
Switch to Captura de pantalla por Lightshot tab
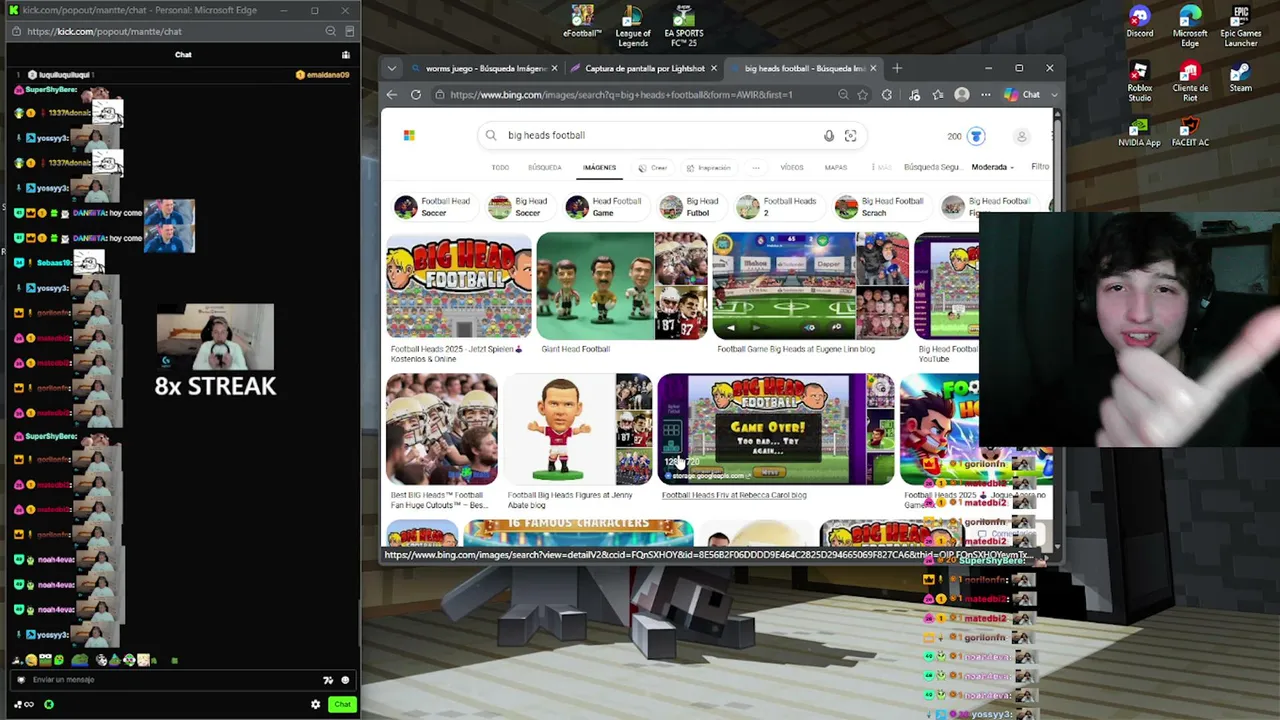pos(645,69)
